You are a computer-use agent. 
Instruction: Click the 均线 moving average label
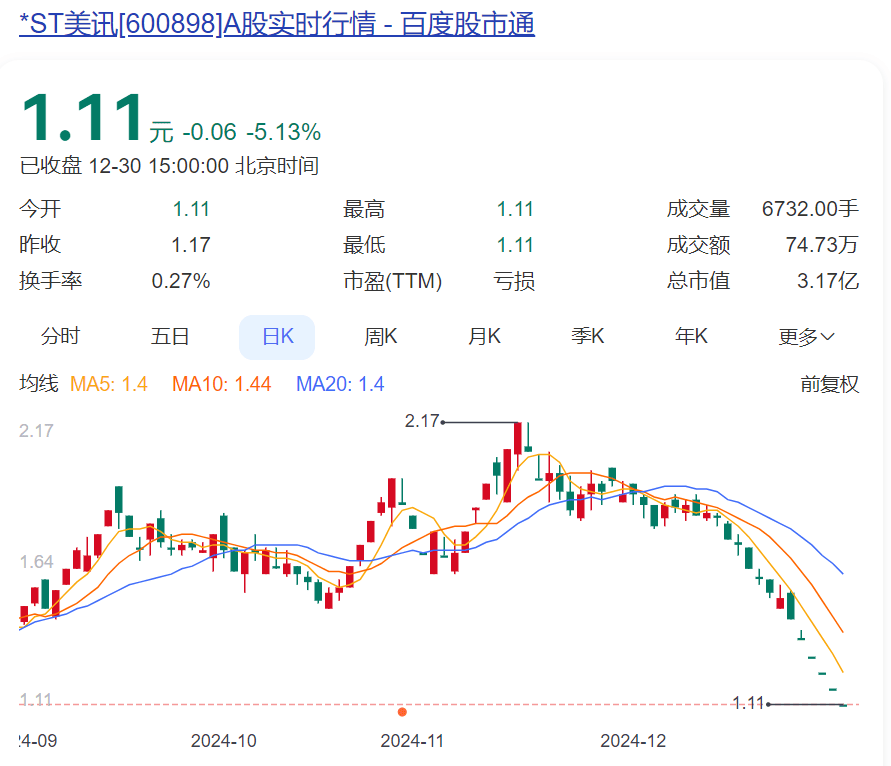click(x=37, y=384)
